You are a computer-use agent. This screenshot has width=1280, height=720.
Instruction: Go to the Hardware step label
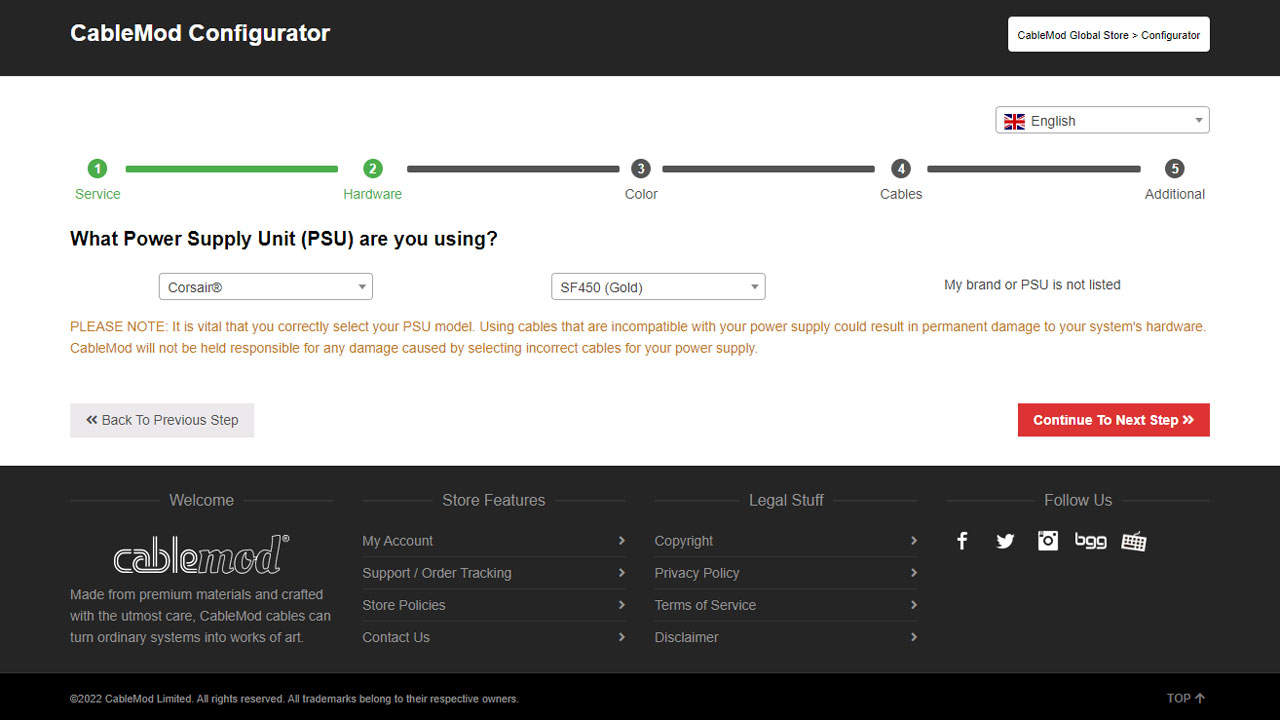point(373,194)
